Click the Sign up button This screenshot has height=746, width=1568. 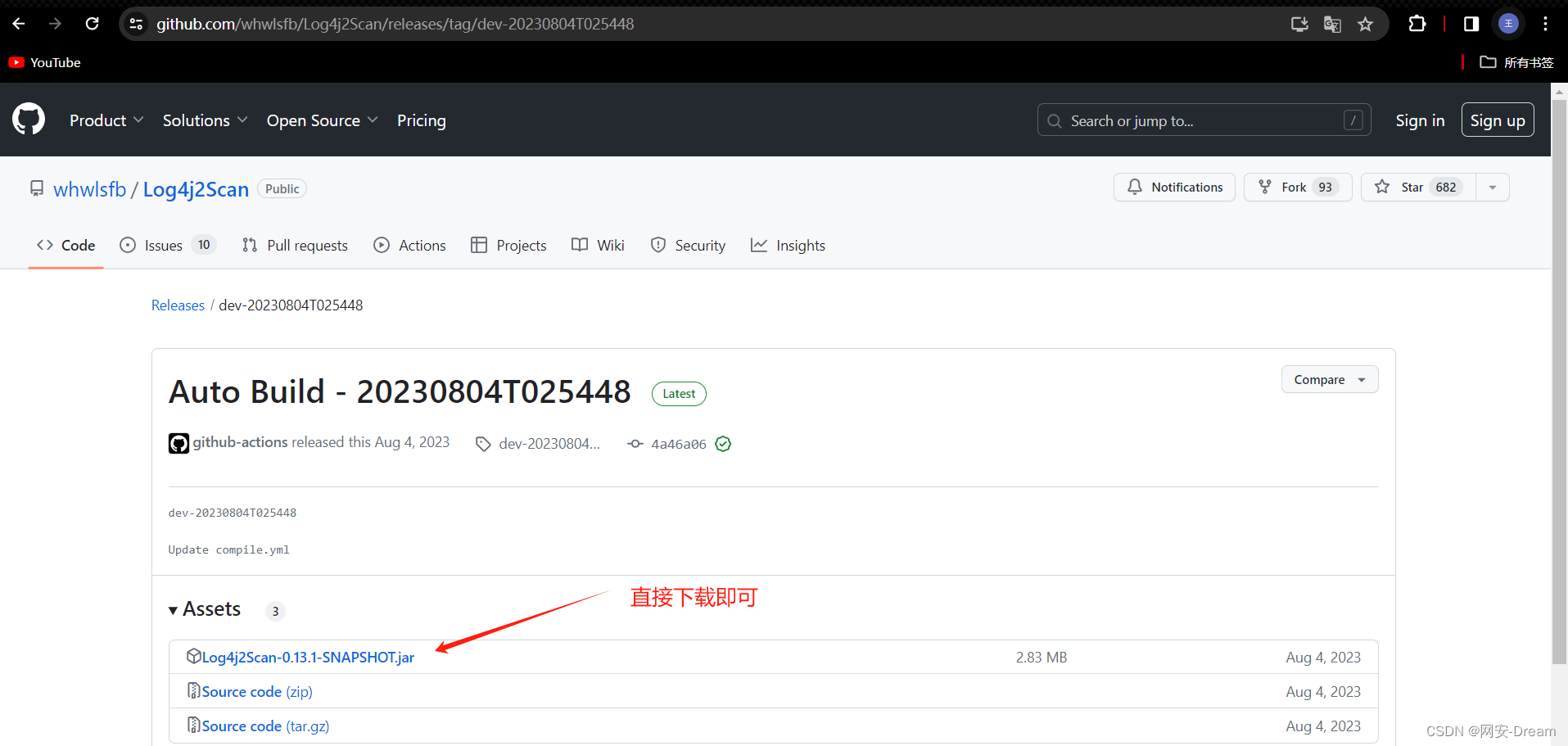(x=1497, y=120)
